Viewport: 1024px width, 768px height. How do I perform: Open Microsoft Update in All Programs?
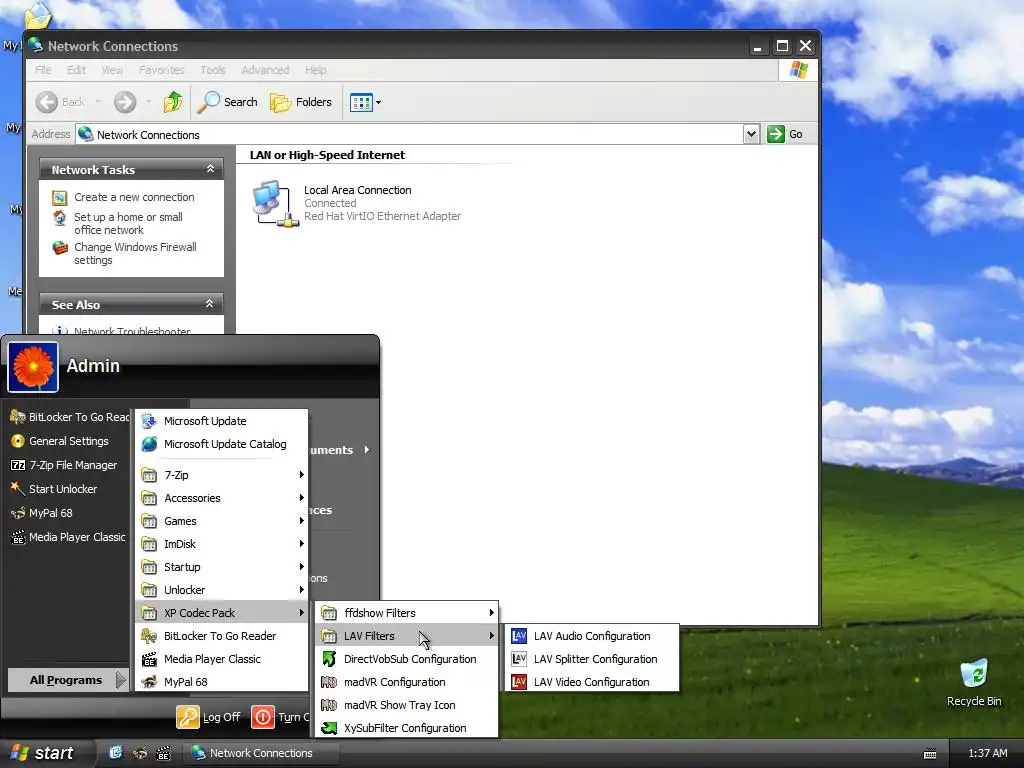221,421
